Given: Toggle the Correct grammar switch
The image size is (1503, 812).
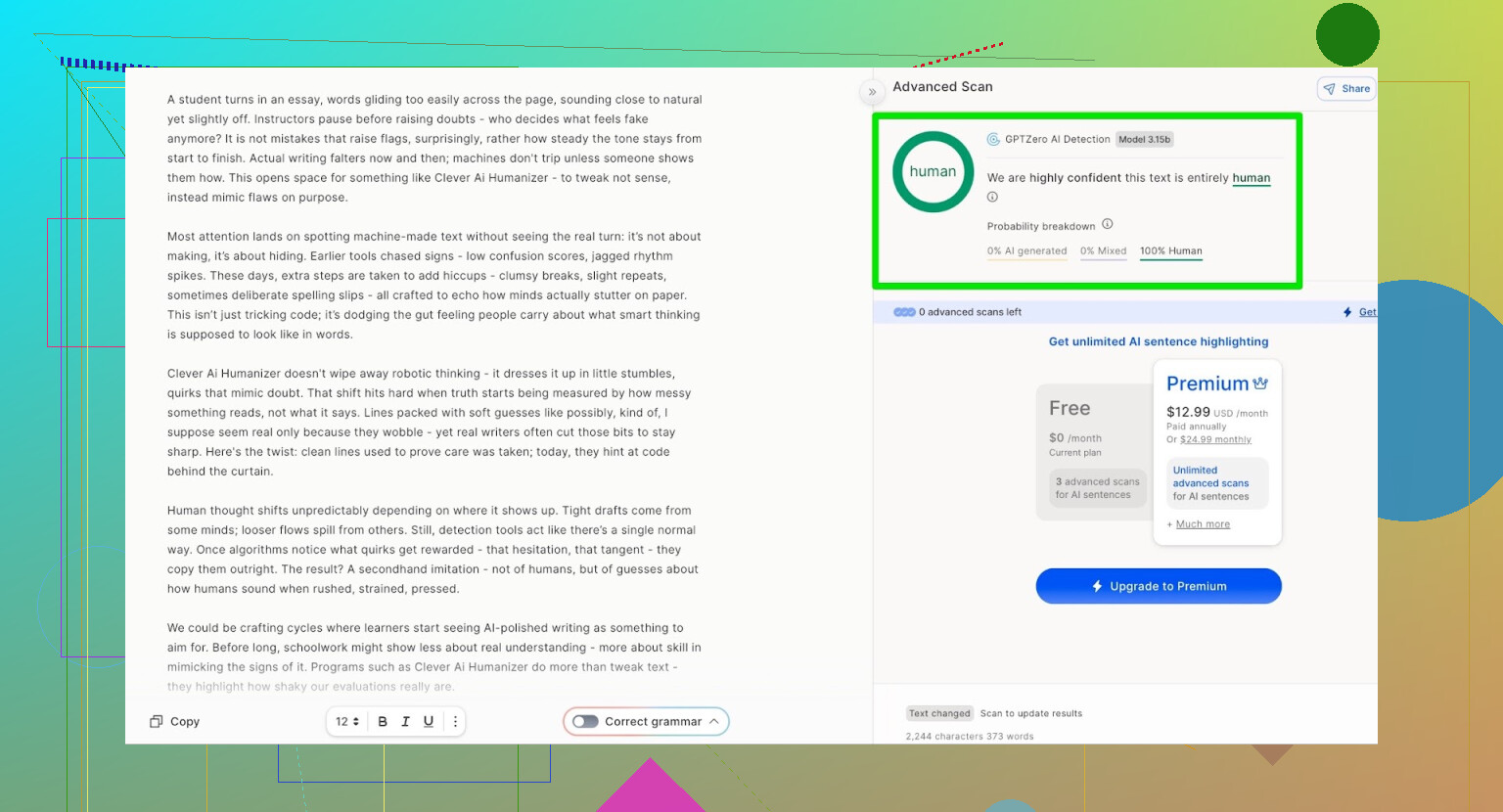Looking at the screenshot, I should [585, 722].
